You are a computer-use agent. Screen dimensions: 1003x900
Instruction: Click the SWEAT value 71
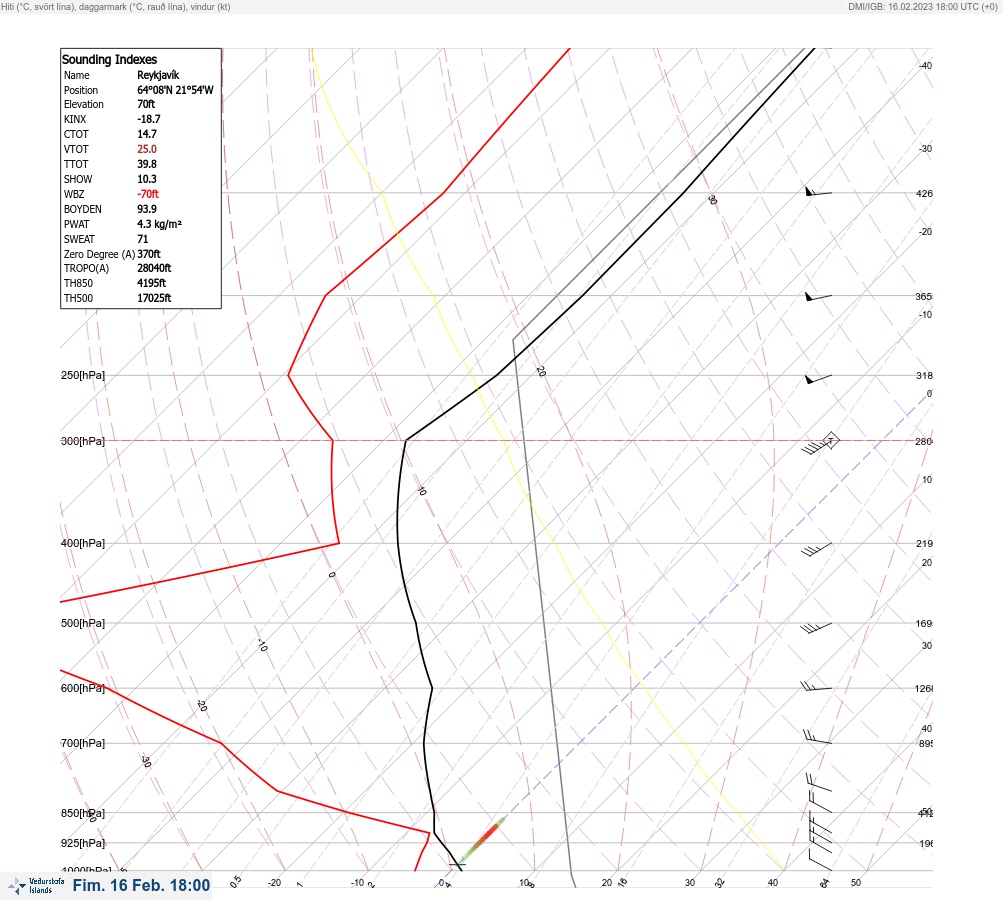click(143, 239)
